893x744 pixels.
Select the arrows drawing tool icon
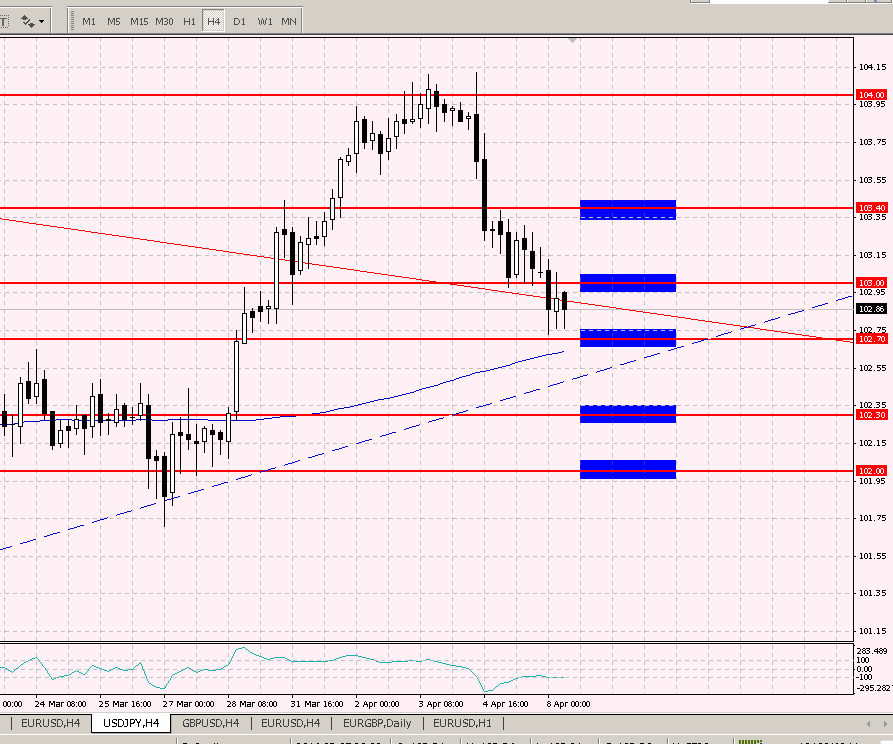pos(27,21)
